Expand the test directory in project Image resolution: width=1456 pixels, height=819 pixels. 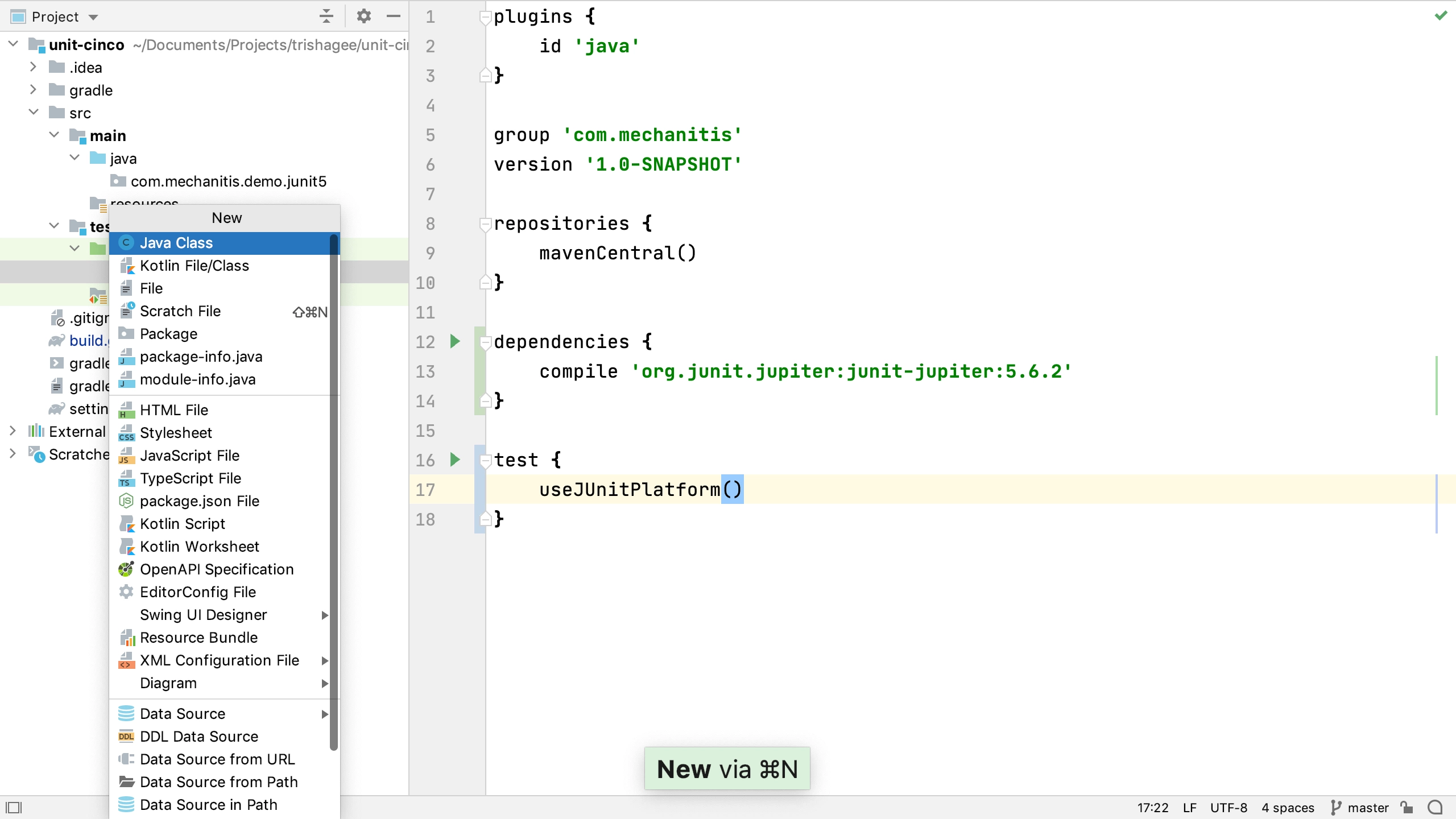coord(54,226)
